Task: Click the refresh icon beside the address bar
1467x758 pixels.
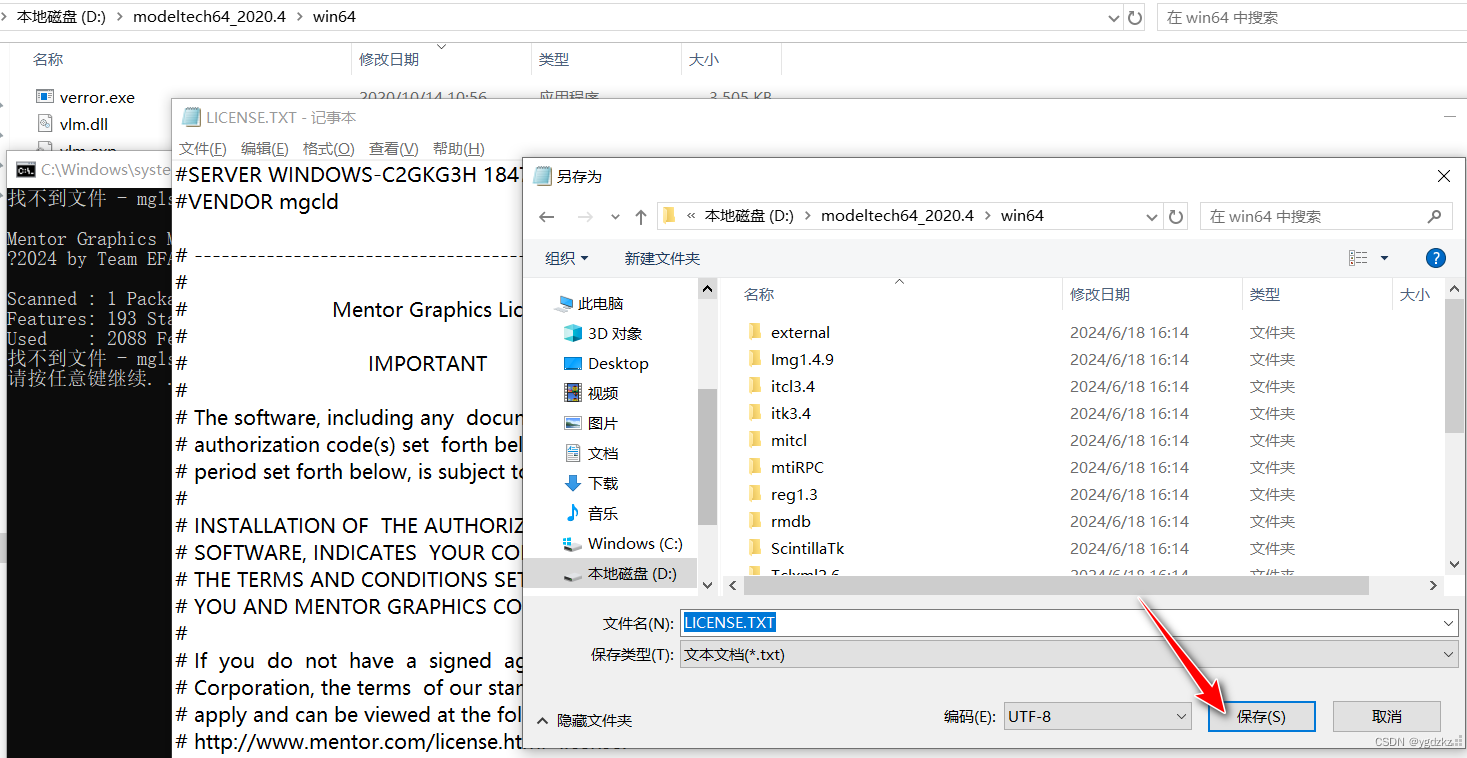Action: (x=1177, y=216)
